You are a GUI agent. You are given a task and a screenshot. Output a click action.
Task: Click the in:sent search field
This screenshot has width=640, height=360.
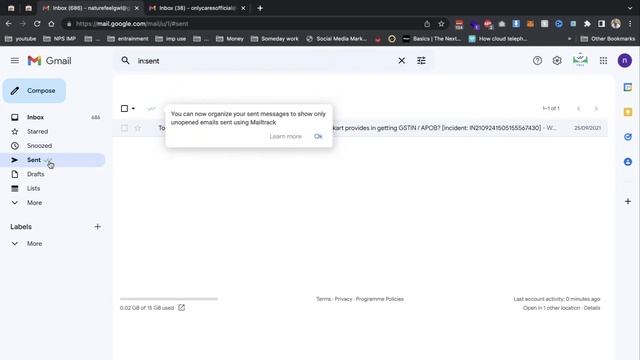coord(261,61)
